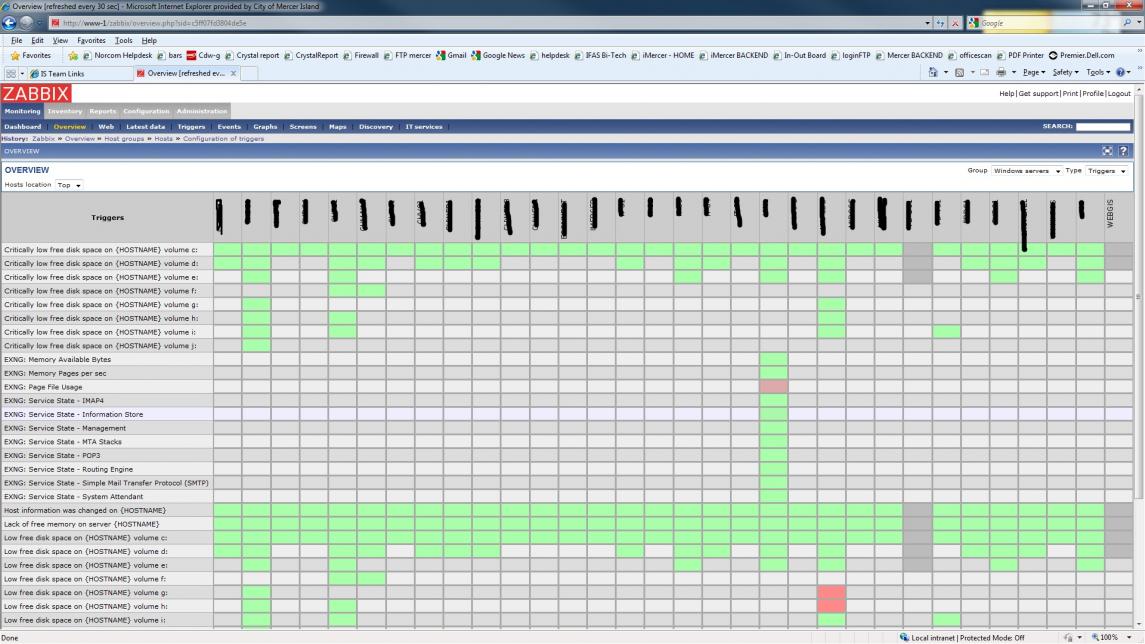Click the RSS feeds icon
This screenshot has width=1145, height=644.
[x=960, y=72]
